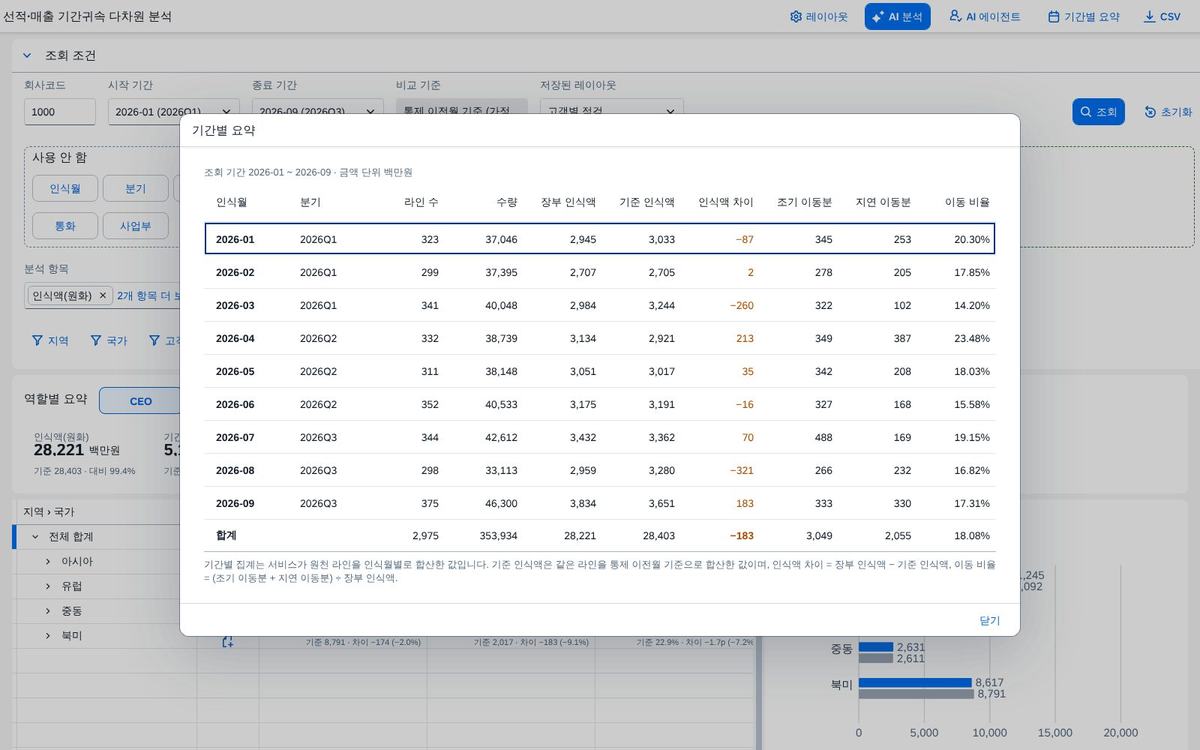Screen dimensions: 1200x750
Task: Remove the 인식액(원화) chip with its ×
Action: coord(102,296)
